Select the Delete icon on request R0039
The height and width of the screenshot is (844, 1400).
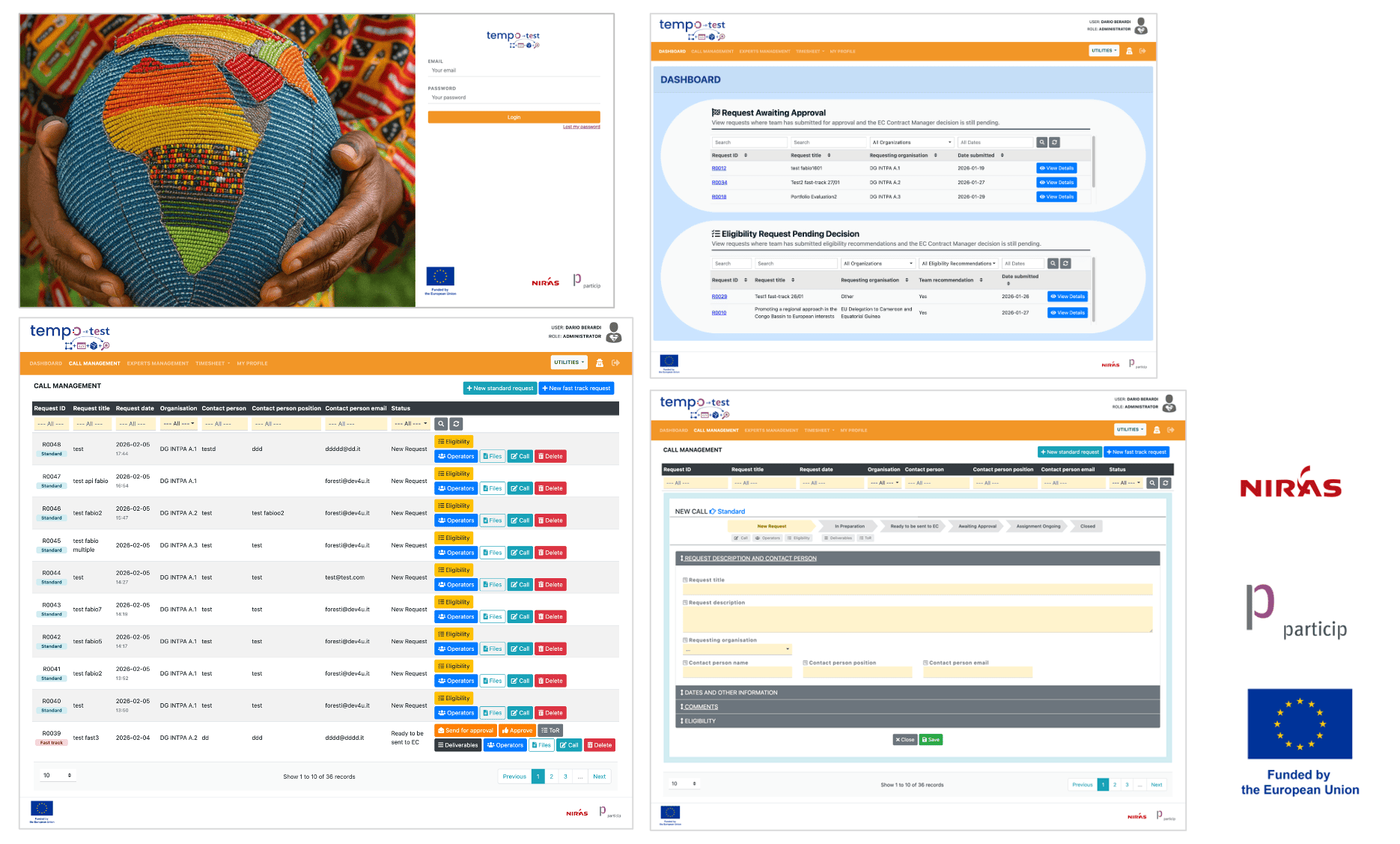click(x=599, y=744)
